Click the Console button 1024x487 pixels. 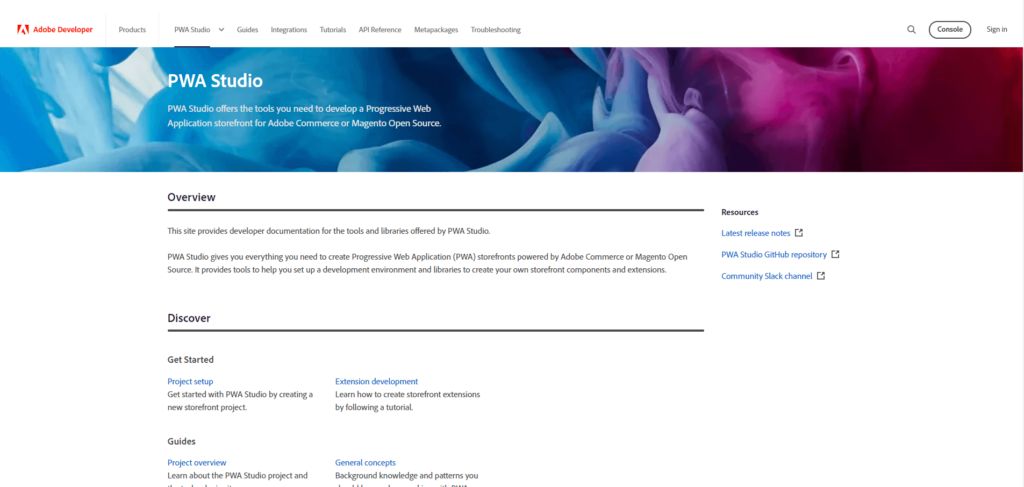pyautogui.click(x=950, y=29)
